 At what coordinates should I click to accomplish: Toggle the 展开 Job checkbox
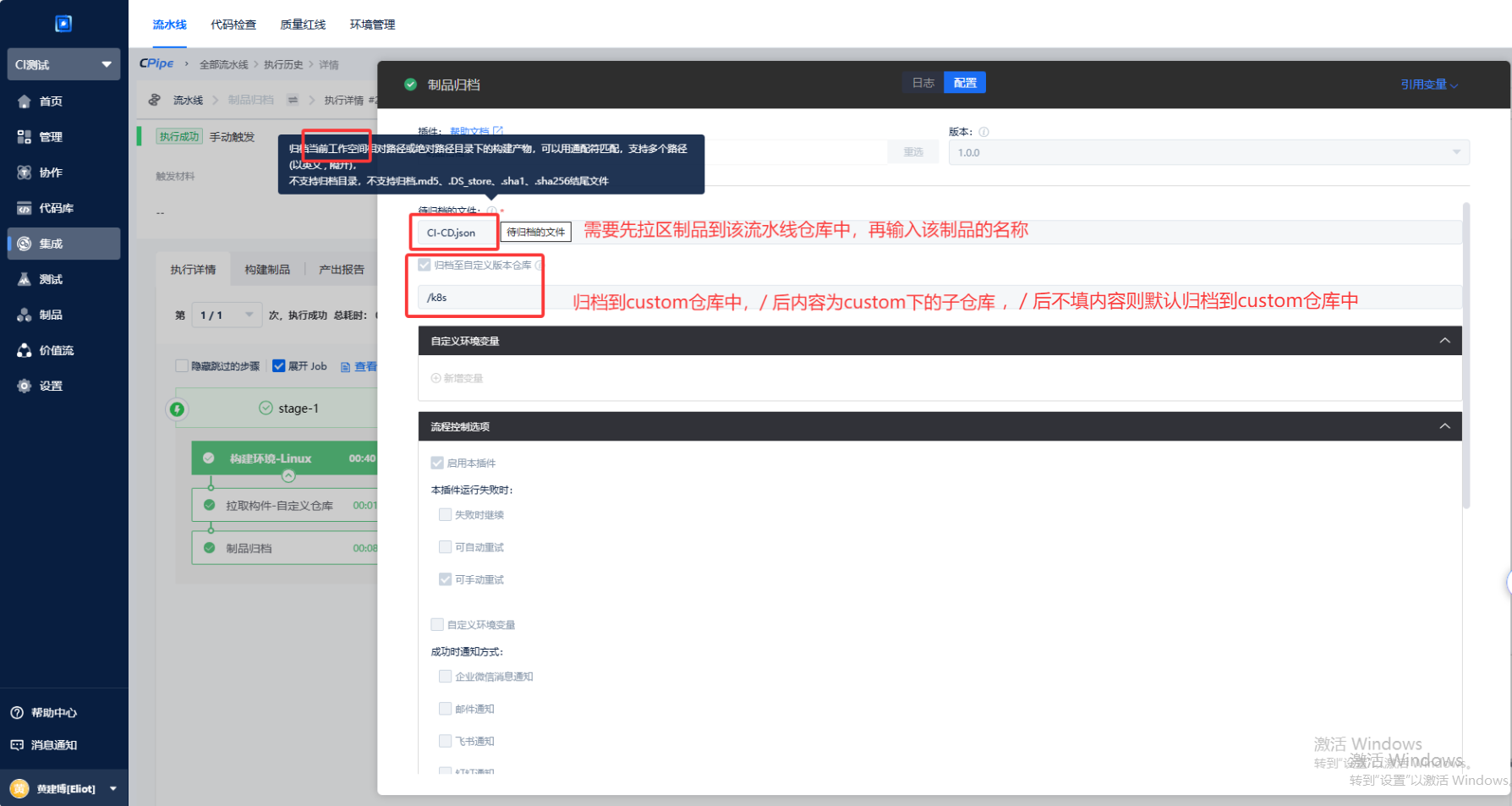[278, 366]
